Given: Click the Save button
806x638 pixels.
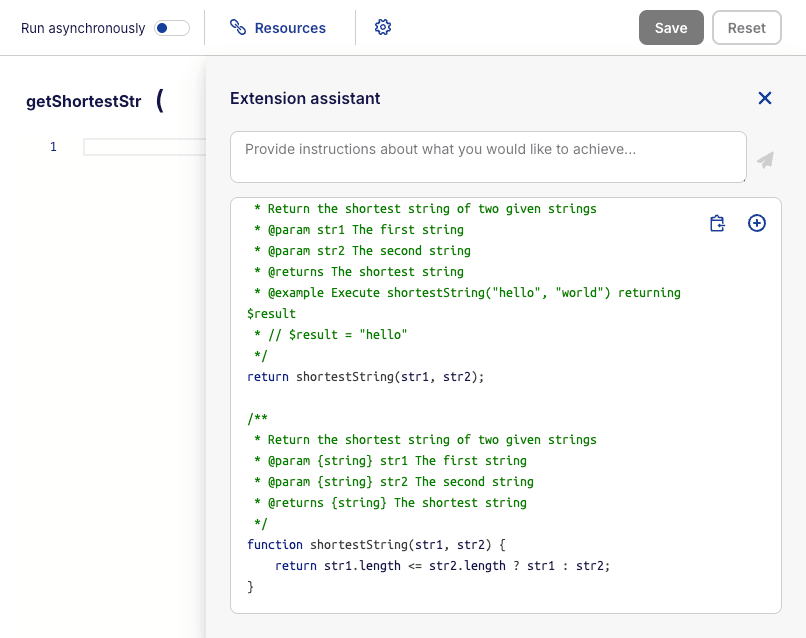Looking at the screenshot, I should (671, 28).
